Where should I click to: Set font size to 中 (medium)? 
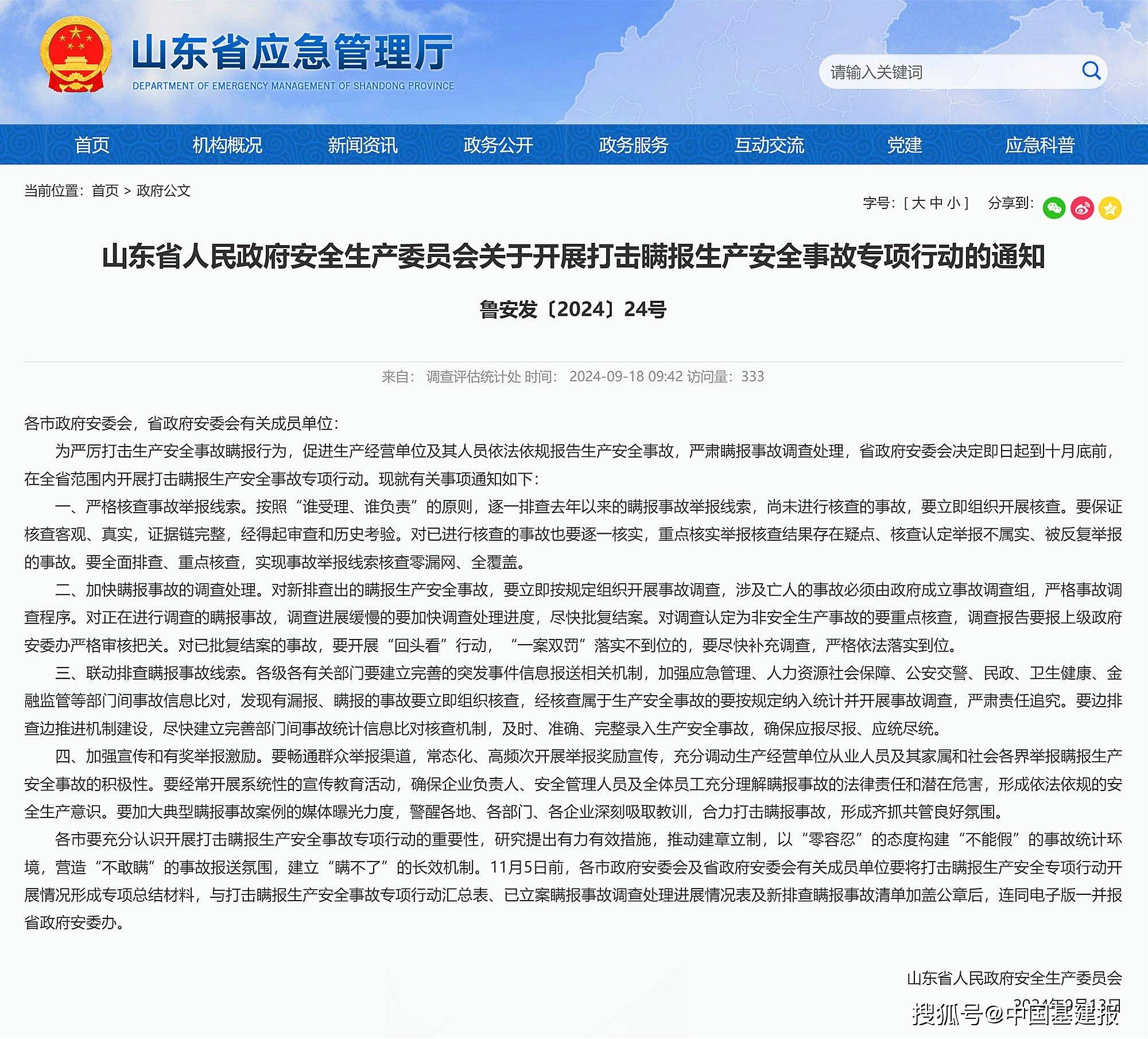coord(936,203)
